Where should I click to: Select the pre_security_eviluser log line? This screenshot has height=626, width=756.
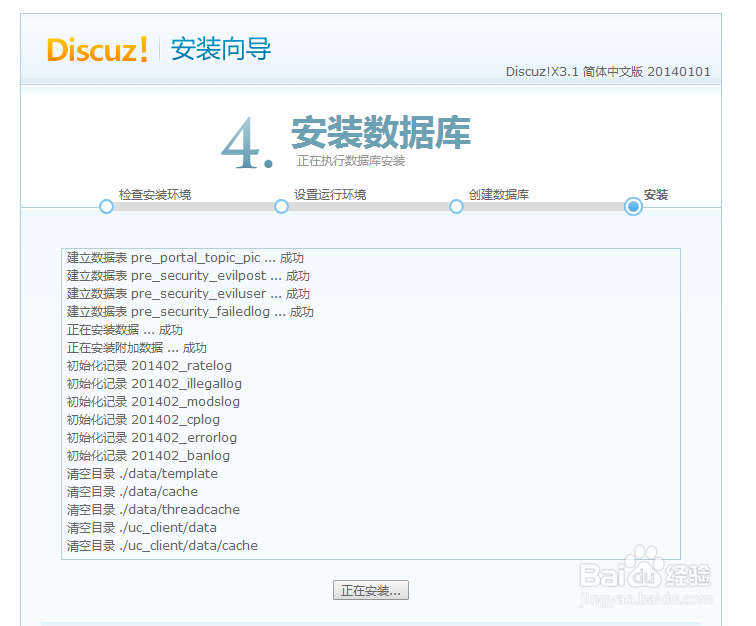(188, 294)
